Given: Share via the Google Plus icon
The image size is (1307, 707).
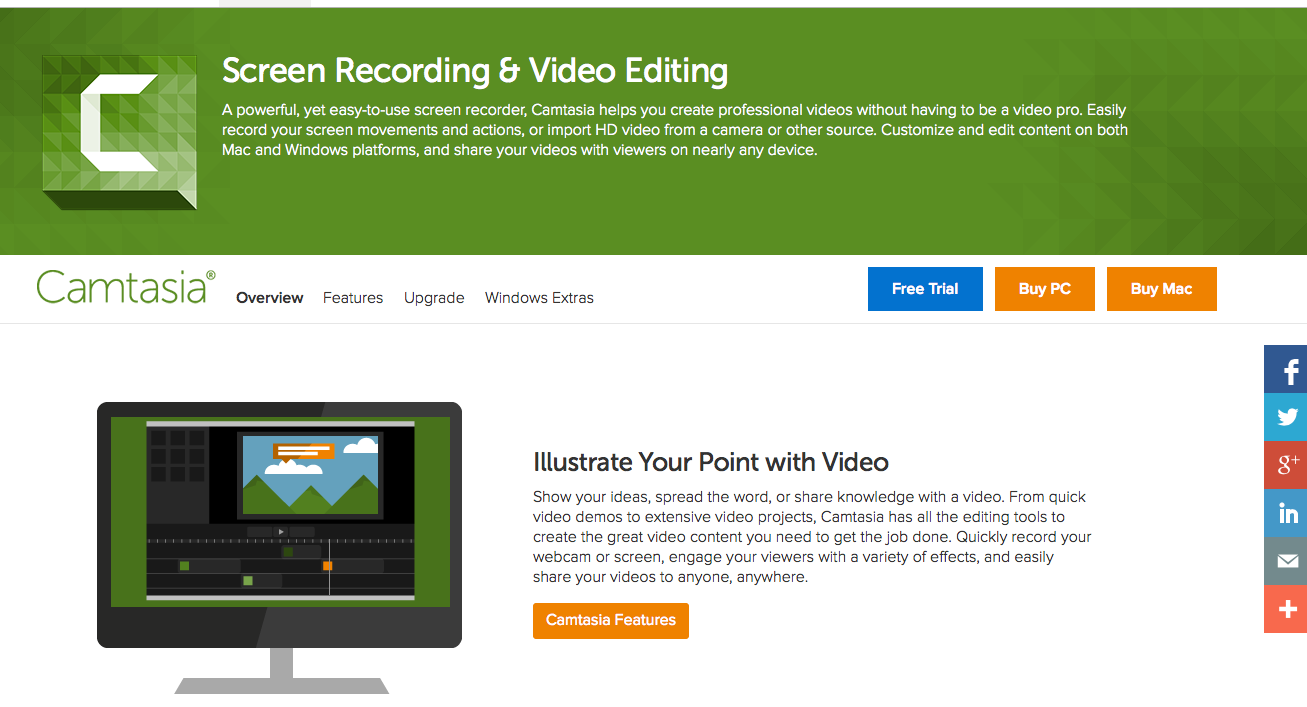Looking at the screenshot, I should click(x=1286, y=465).
